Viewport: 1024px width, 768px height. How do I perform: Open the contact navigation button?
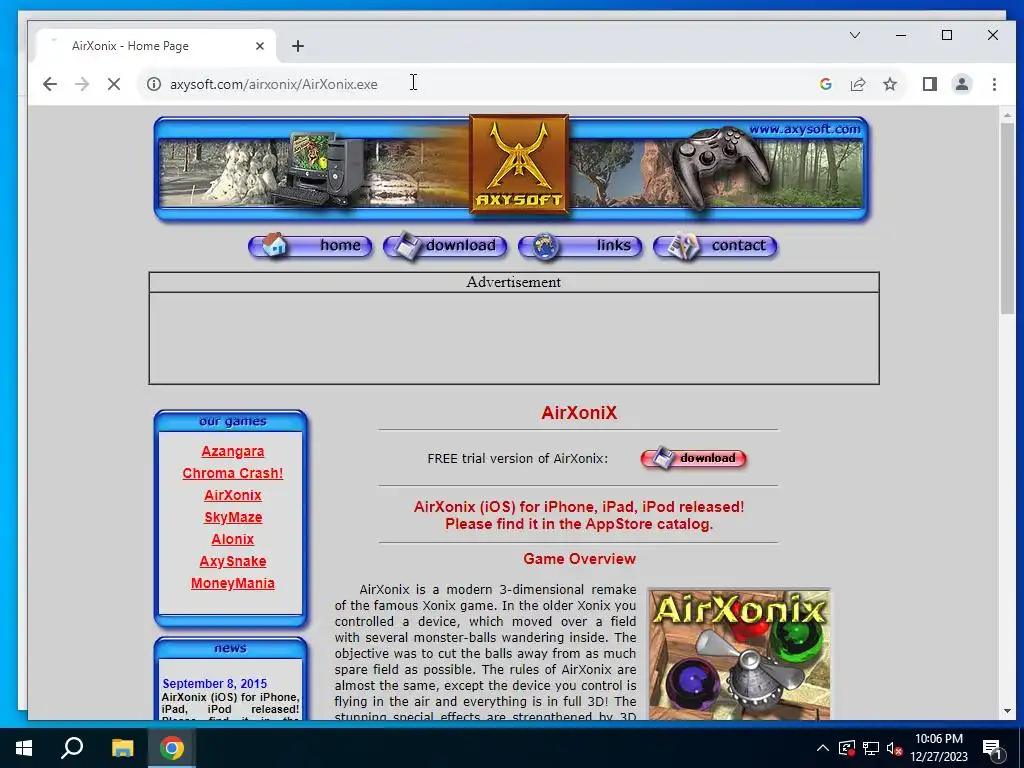click(x=715, y=246)
